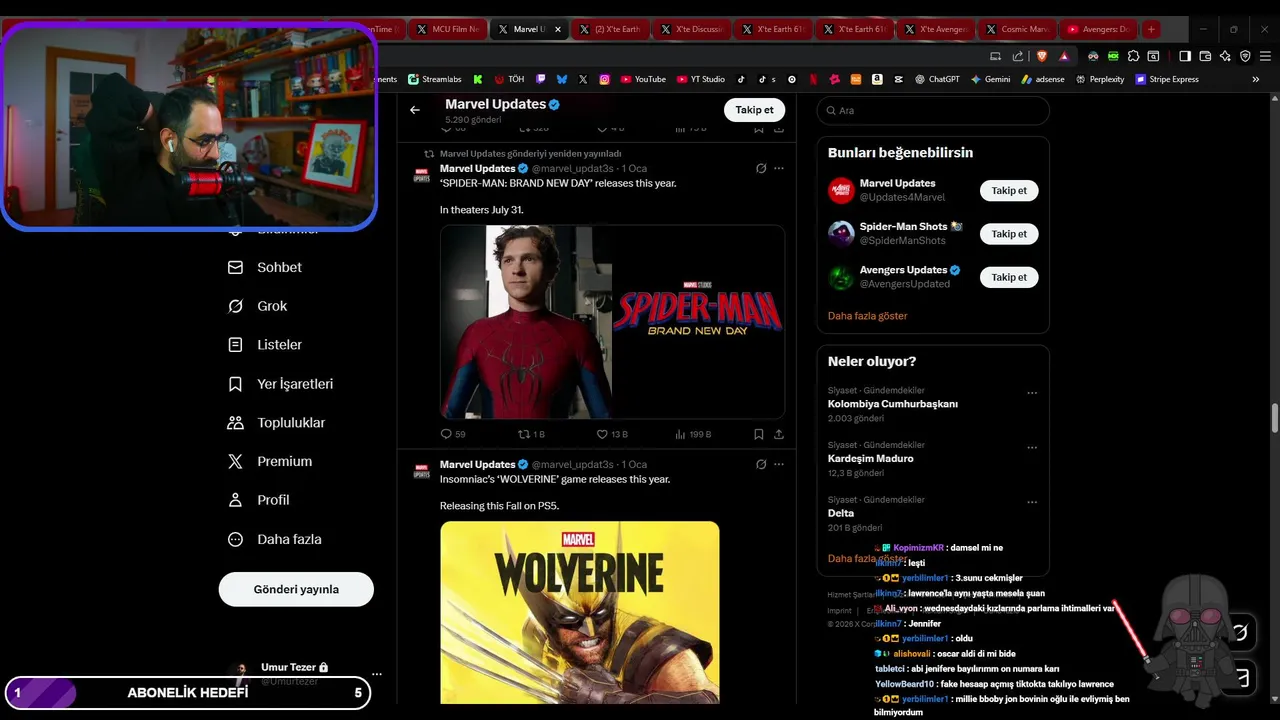Open Grok from the sidebar
Viewport: 1280px width, 720px height.
click(258, 306)
